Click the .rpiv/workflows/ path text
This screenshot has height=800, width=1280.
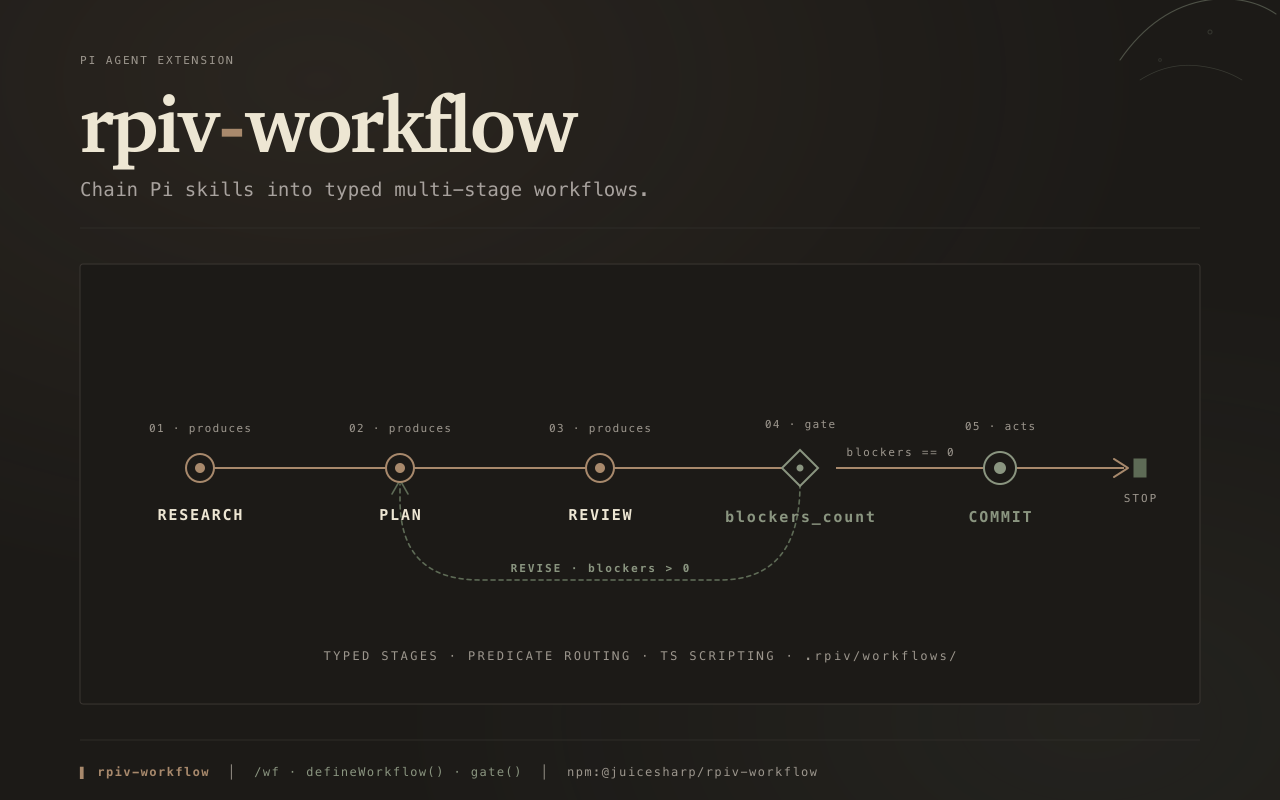click(881, 656)
